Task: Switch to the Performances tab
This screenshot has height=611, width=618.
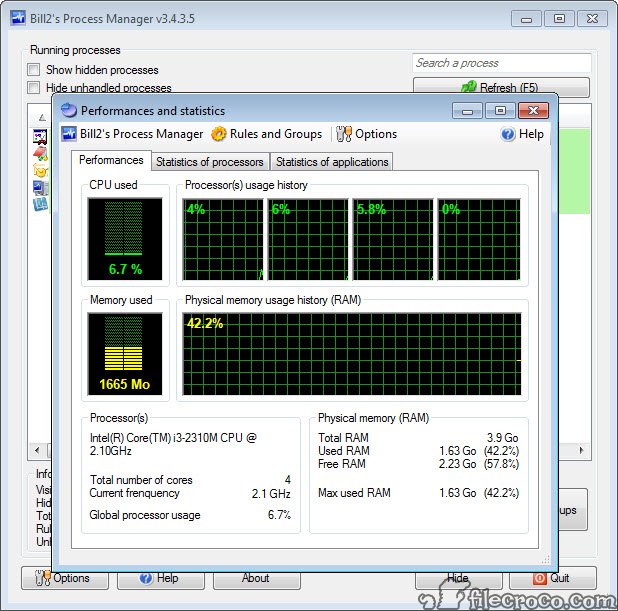Action: [x=111, y=160]
